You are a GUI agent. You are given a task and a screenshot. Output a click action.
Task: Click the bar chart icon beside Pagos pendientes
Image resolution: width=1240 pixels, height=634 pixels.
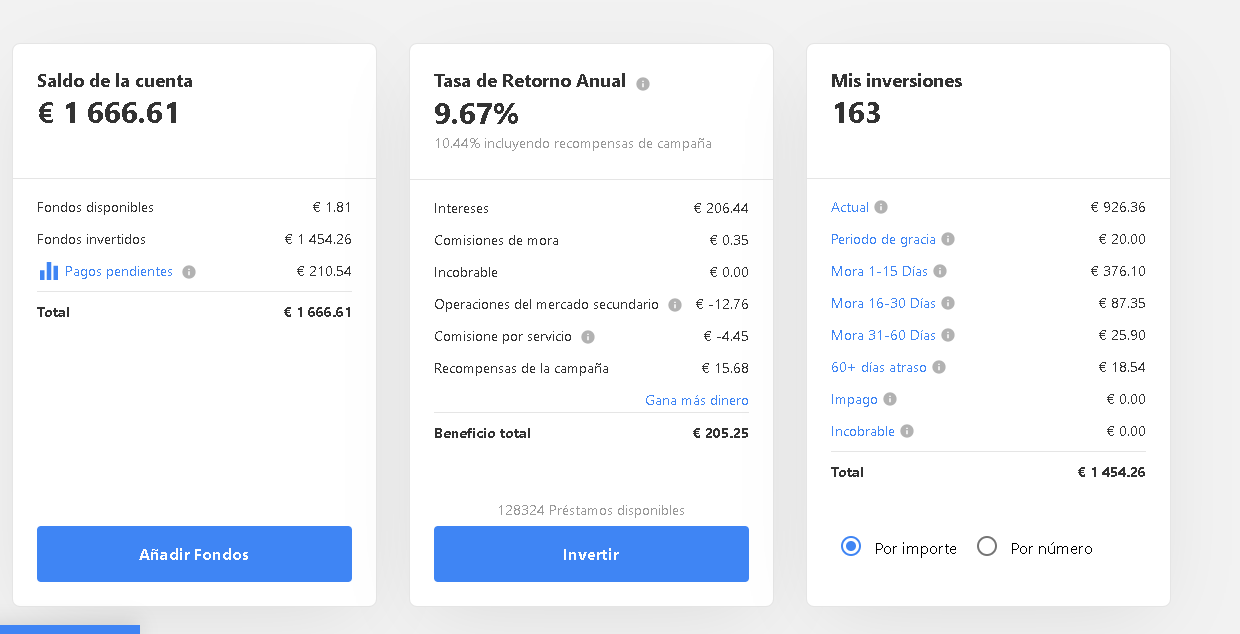pyautogui.click(x=49, y=271)
